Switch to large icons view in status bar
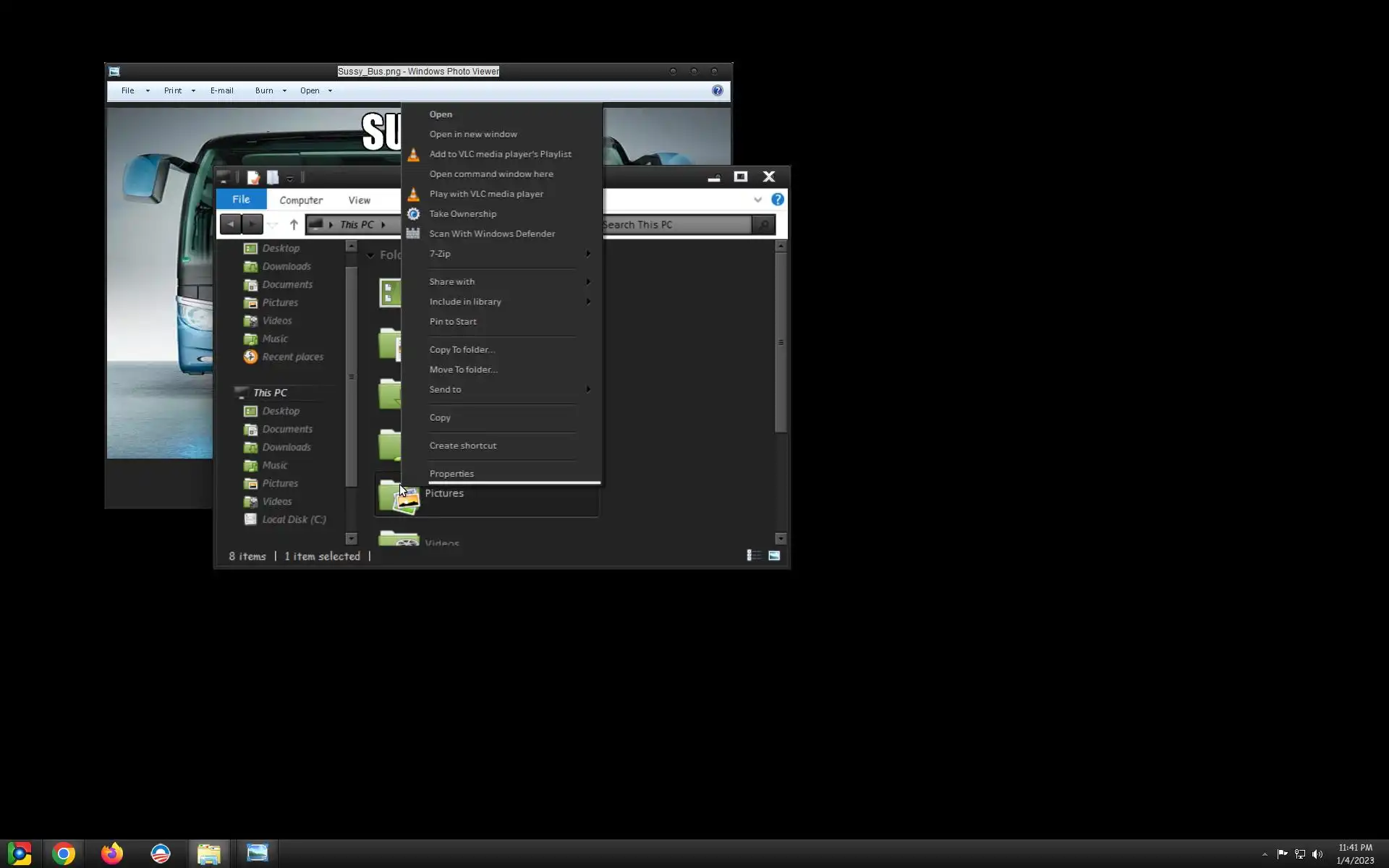Viewport: 1389px width, 868px height. [774, 556]
